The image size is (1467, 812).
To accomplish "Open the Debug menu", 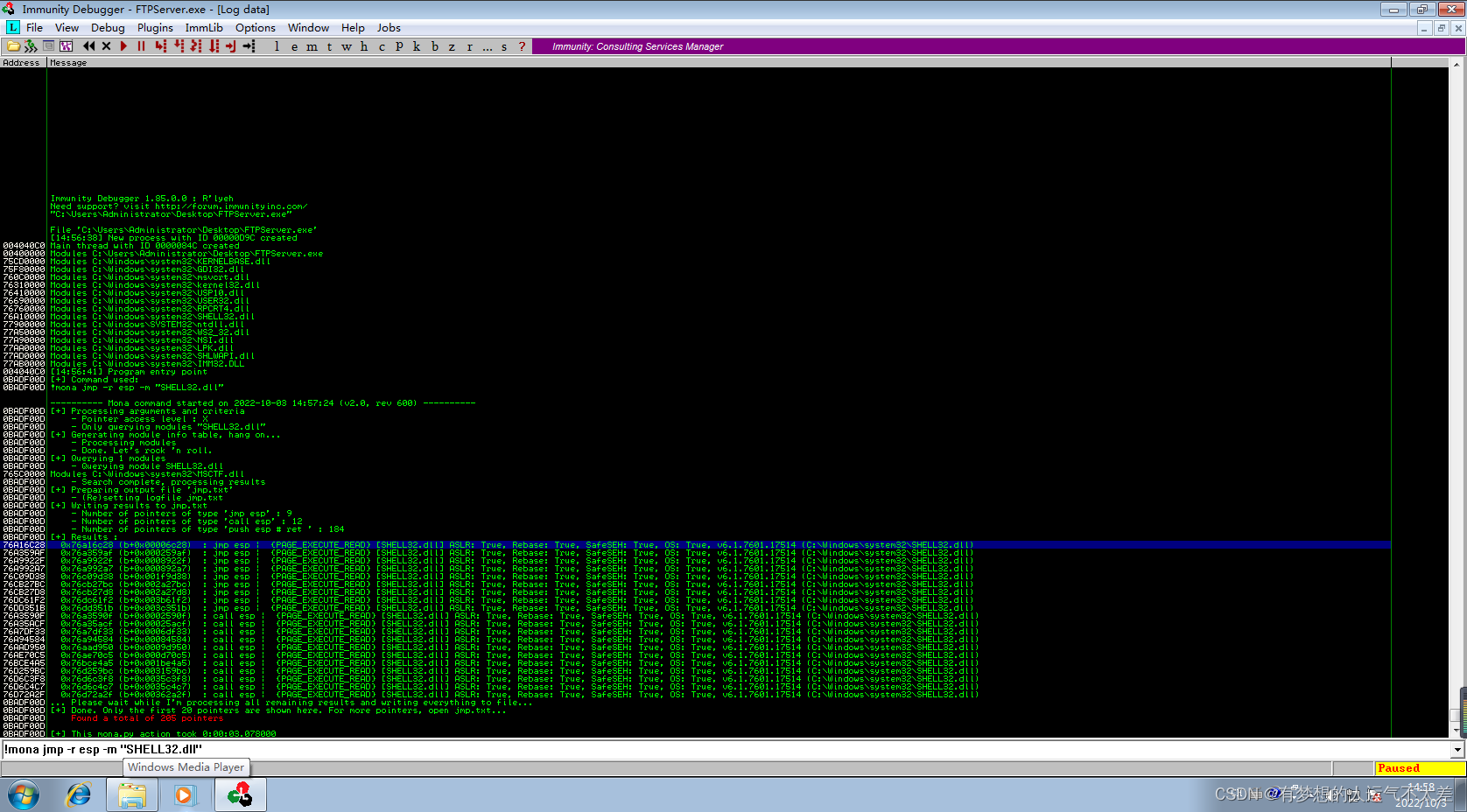I will pos(108,28).
